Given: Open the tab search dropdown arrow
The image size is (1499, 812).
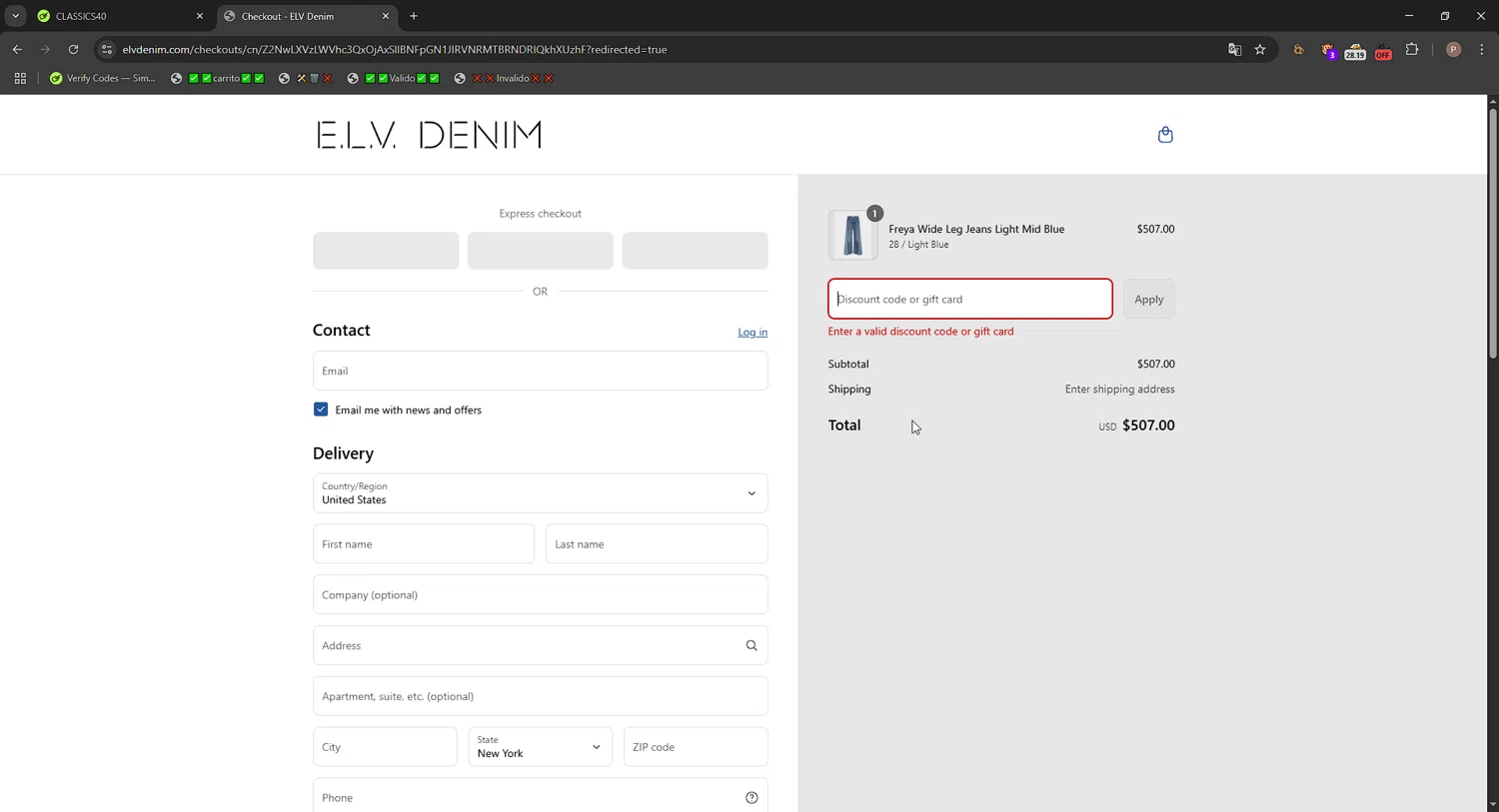Looking at the screenshot, I should click(x=15, y=16).
